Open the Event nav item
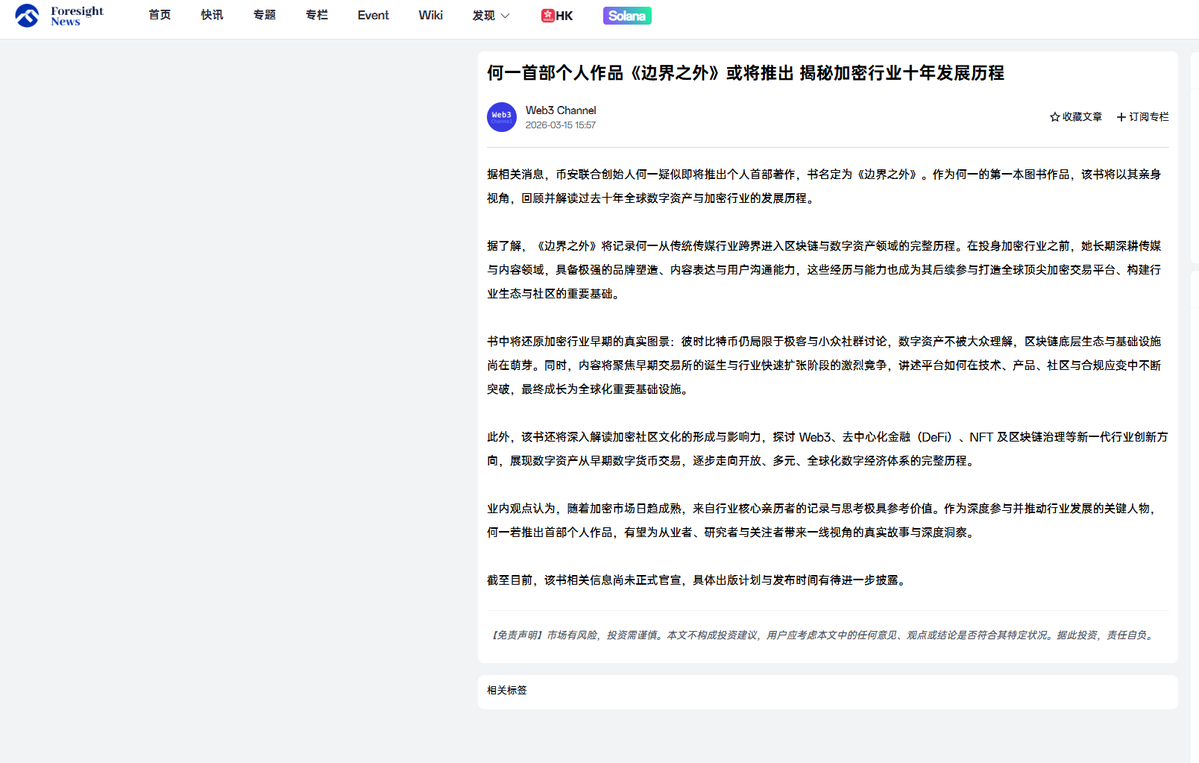 point(373,15)
